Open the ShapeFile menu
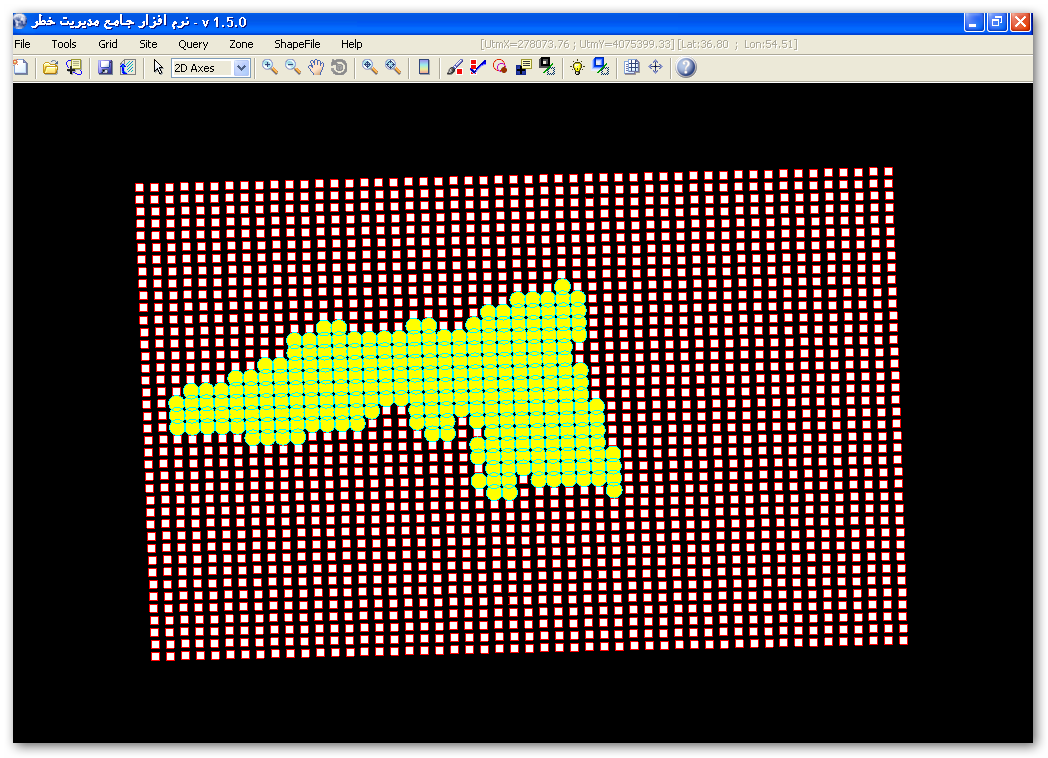Image resolution: width=1048 pixels, height=758 pixels. [x=297, y=44]
